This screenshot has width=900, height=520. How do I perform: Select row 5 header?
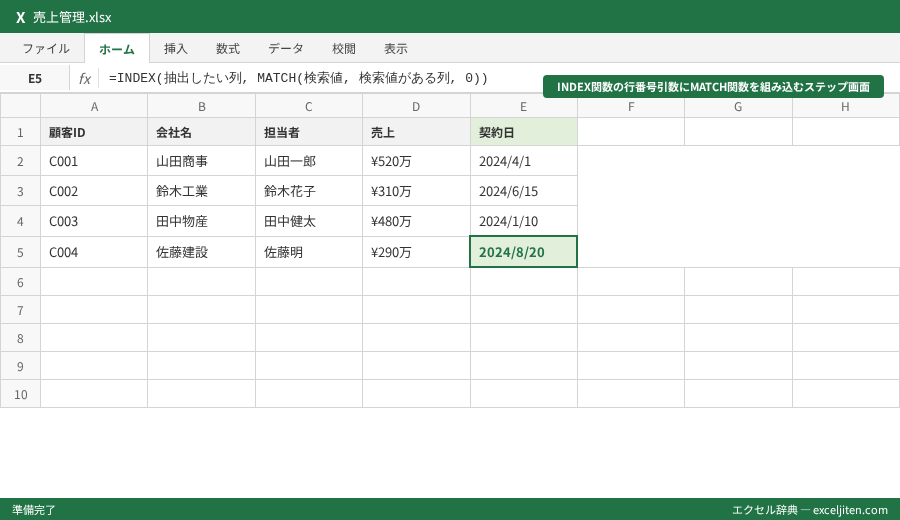click(x=20, y=252)
